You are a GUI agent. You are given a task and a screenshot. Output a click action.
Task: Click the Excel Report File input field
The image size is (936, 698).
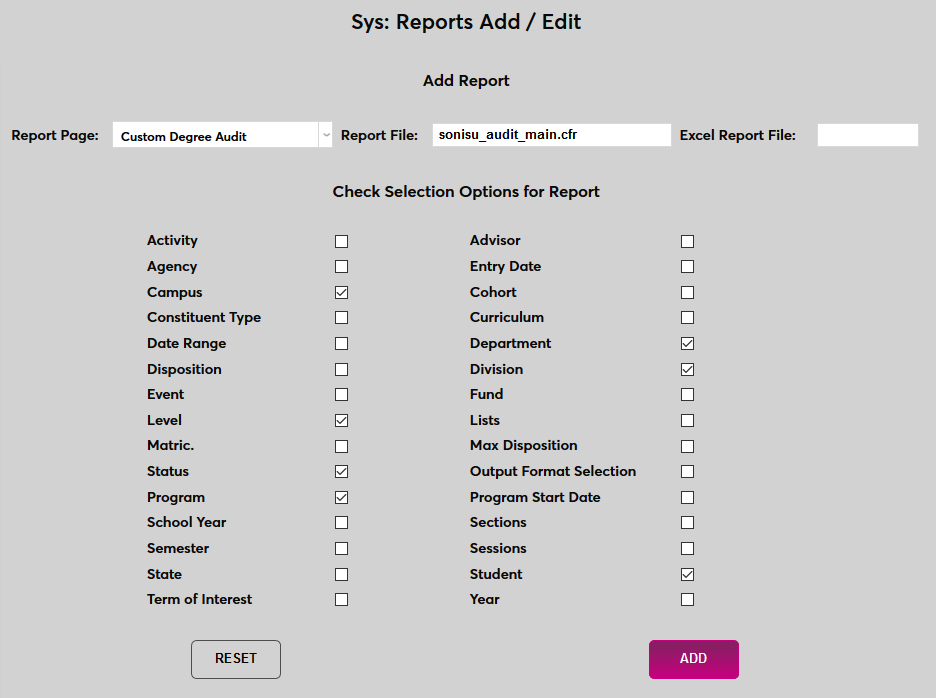pyautogui.click(x=867, y=134)
